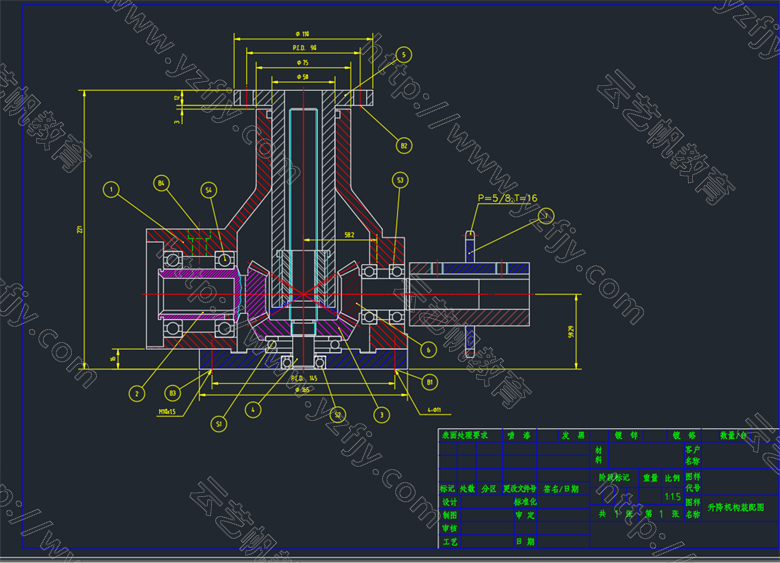Click the 升降机构装配图 drawing title
The height and width of the screenshot is (563, 780).
[x=736, y=507]
